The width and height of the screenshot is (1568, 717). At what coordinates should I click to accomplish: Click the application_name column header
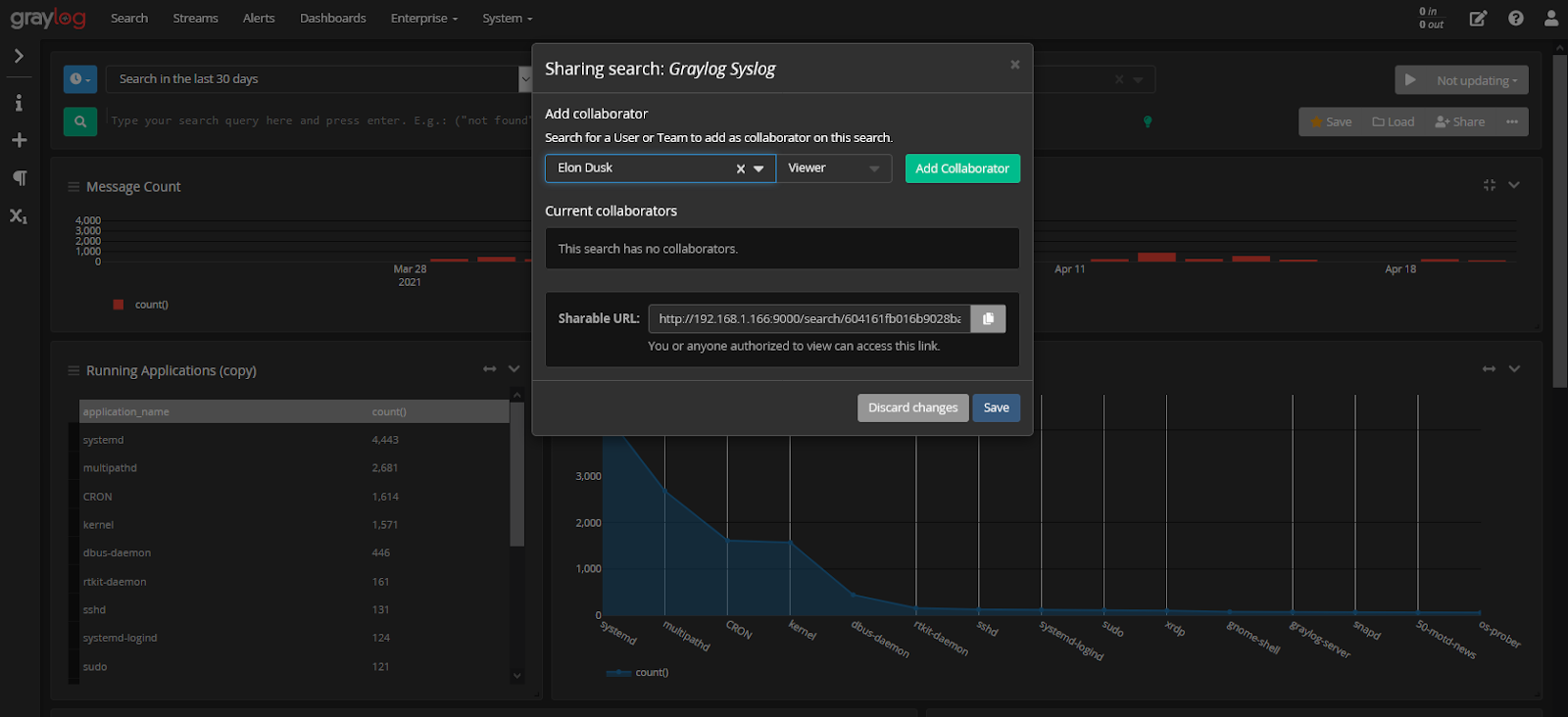coord(126,411)
